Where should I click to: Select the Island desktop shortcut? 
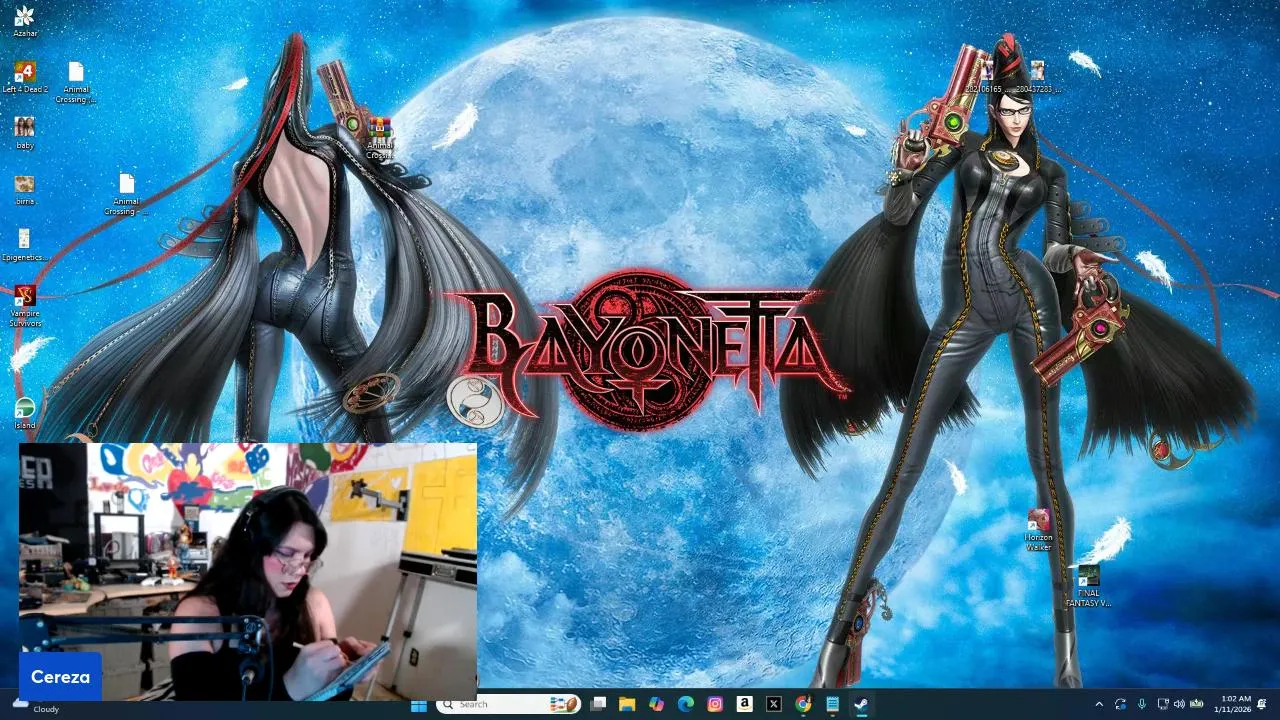25,413
